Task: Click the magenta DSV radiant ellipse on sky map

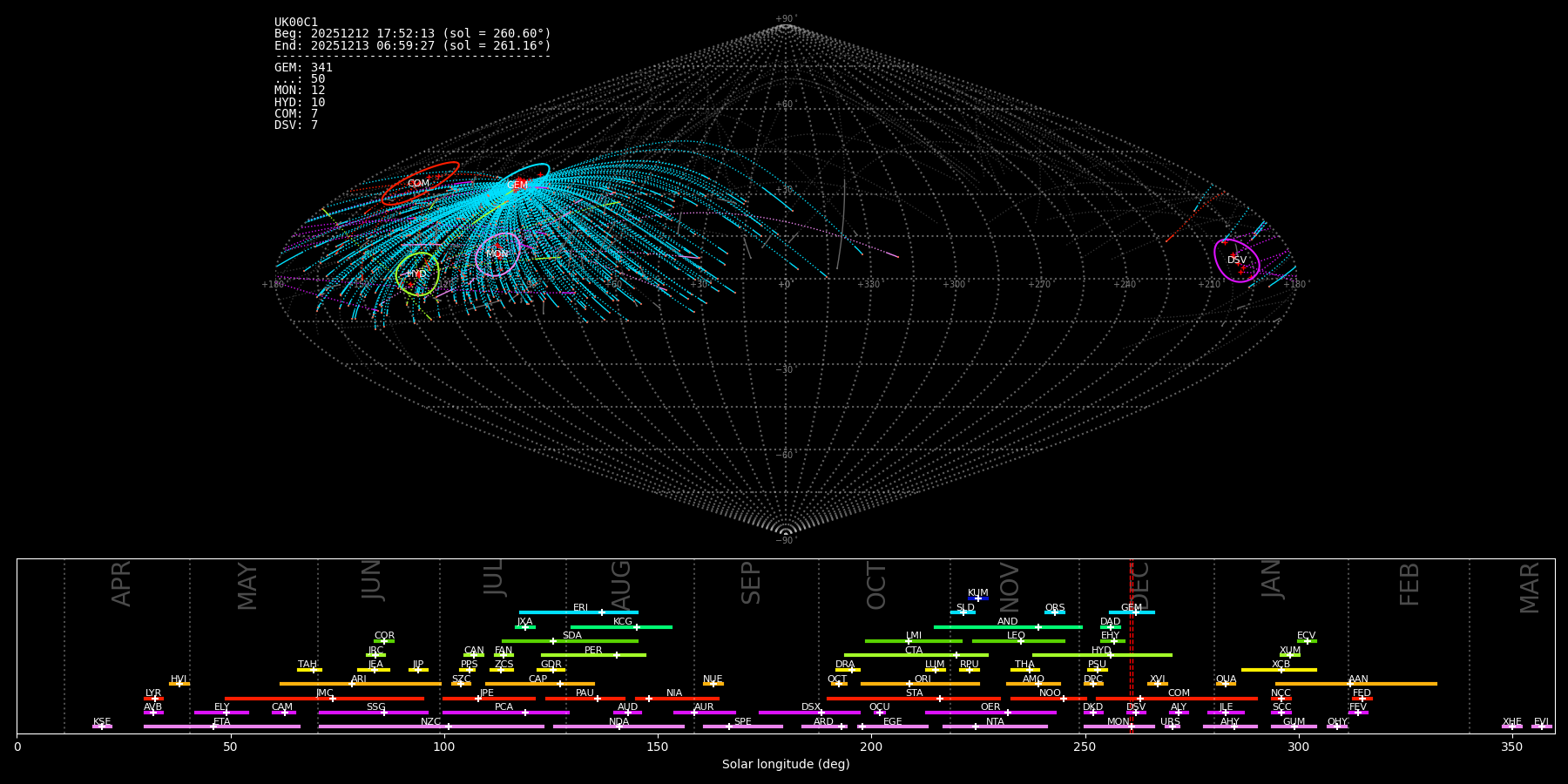Action: point(1237,260)
